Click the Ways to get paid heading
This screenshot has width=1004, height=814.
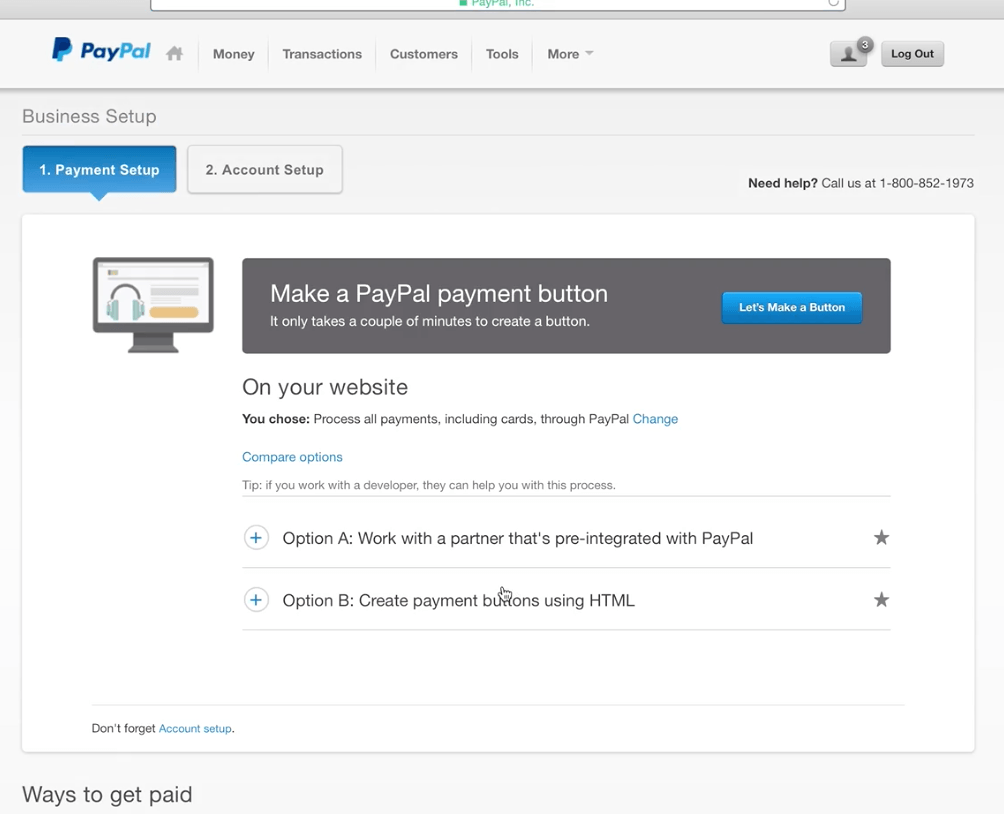tap(107, 794)
